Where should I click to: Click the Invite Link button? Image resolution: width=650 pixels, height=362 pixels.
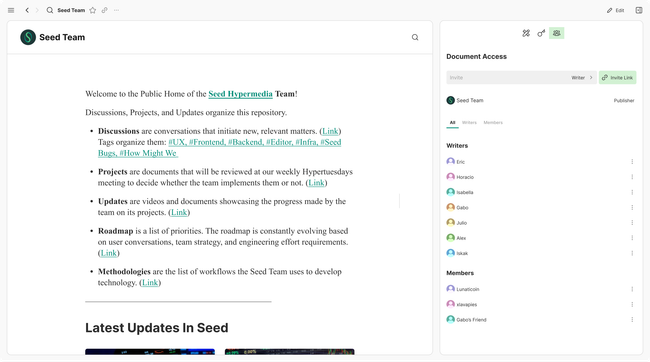[617, 78]
